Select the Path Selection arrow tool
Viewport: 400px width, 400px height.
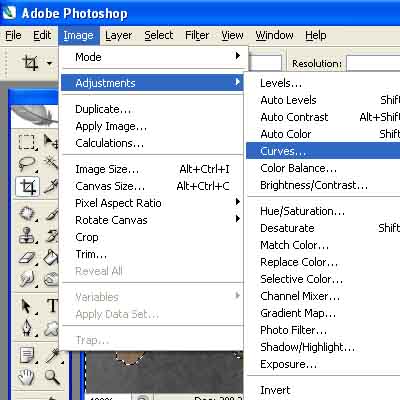27,306
